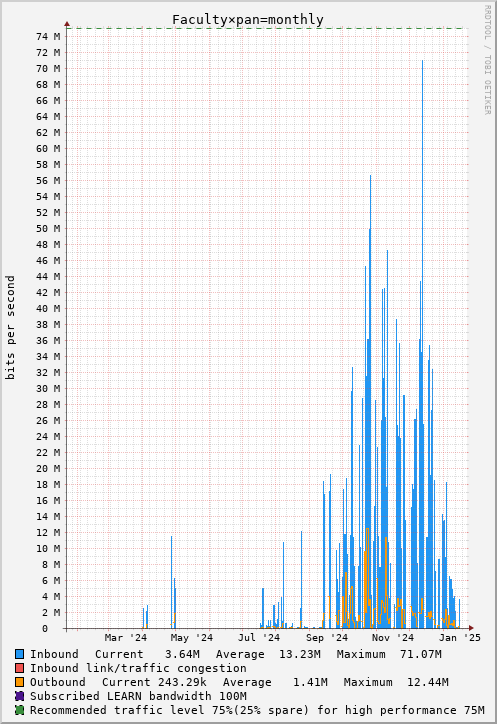Click the RRDTOOL / TOBI OETIKER watermark
Image resolution: width=497 pixels, height=724 pixels.
(x=487, y=60)
